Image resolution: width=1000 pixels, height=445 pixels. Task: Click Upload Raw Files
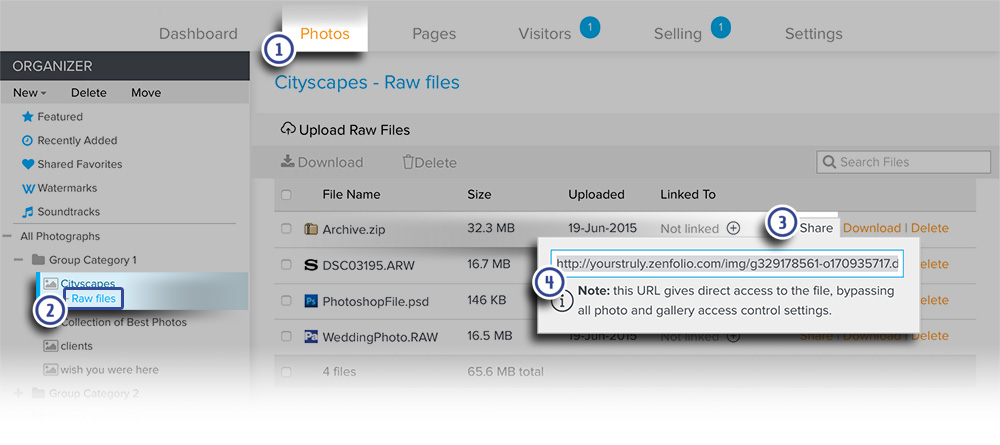tap(345, 130)
